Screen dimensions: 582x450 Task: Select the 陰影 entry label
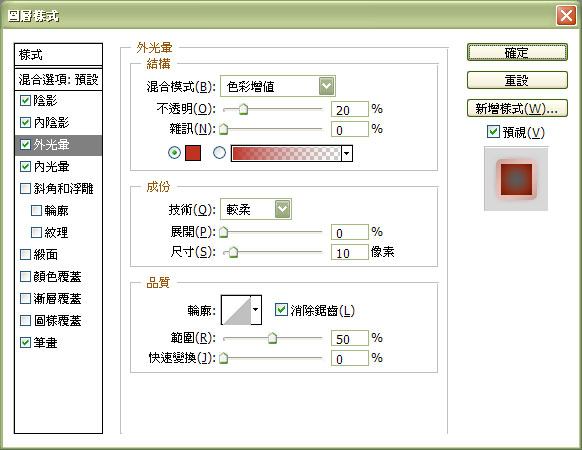(45, 101)
